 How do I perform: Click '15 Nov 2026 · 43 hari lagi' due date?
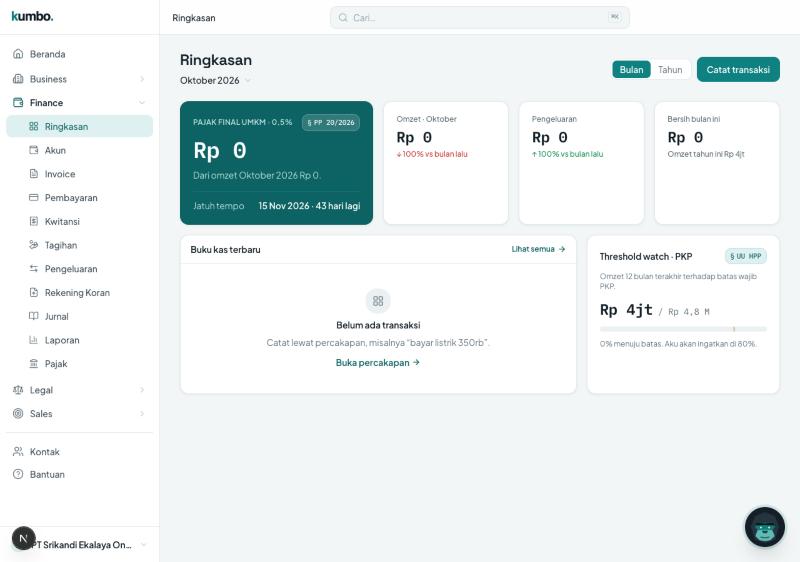[x=309, y=206]
